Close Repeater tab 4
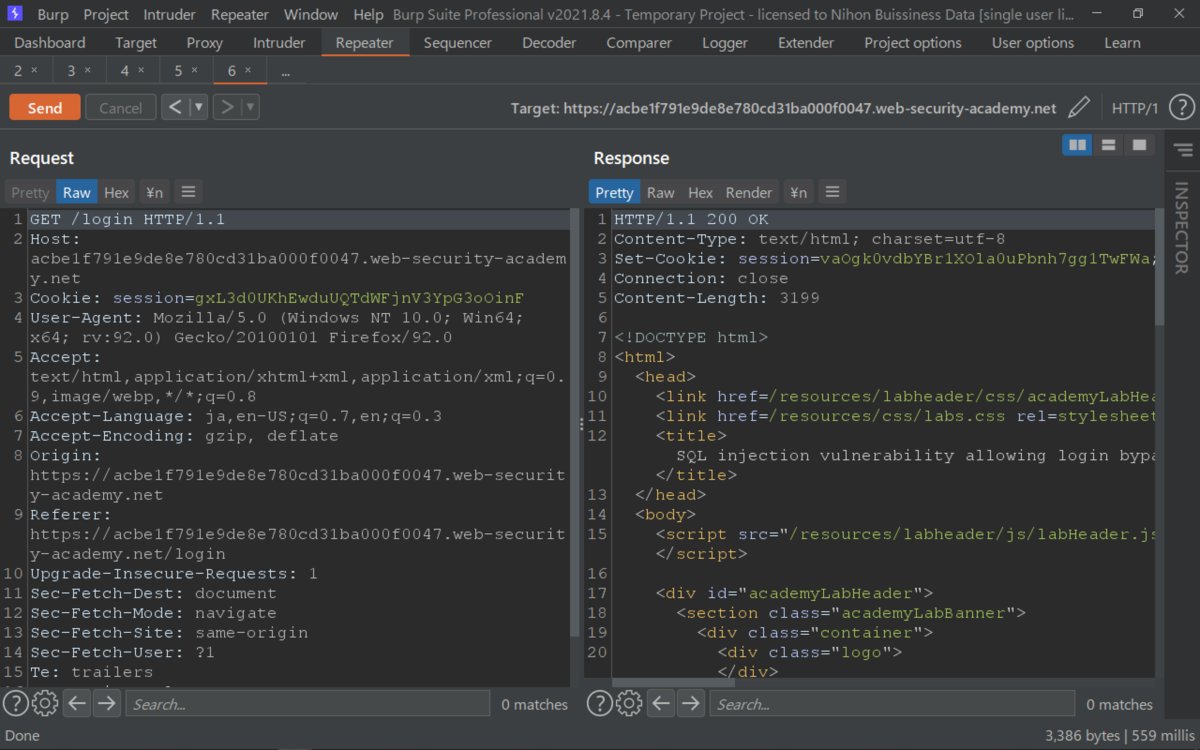Viewport: 1200px width, 750px height. pos(141,71)
